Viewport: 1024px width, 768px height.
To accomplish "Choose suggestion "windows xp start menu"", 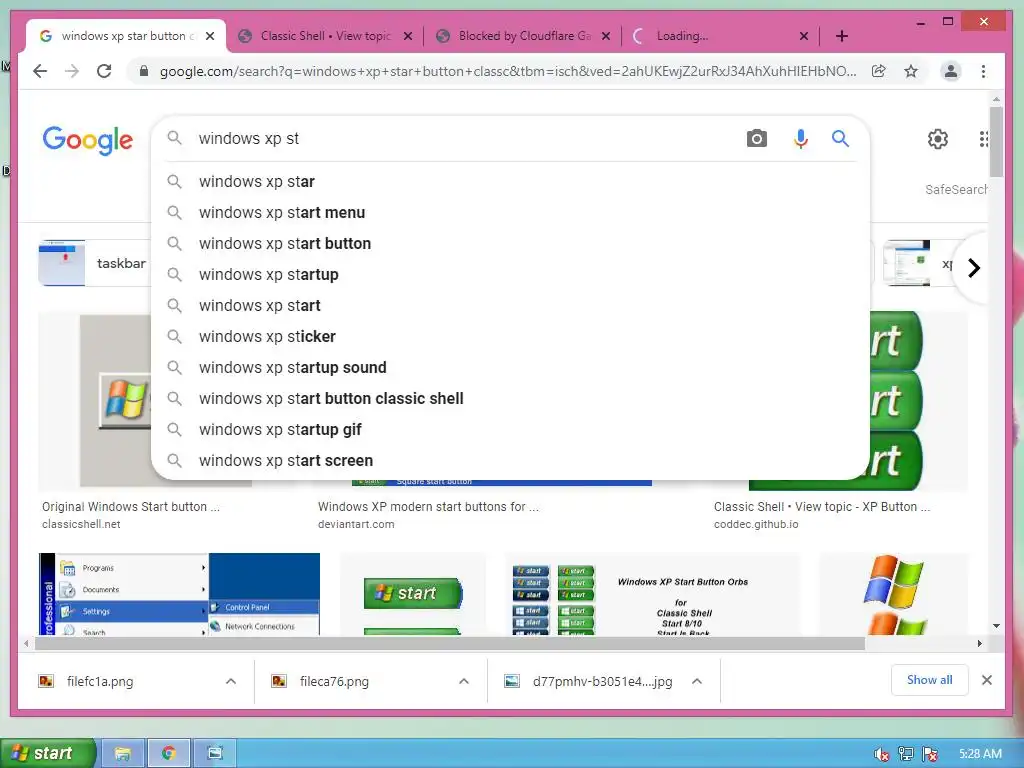I will [x=511, y=212].
